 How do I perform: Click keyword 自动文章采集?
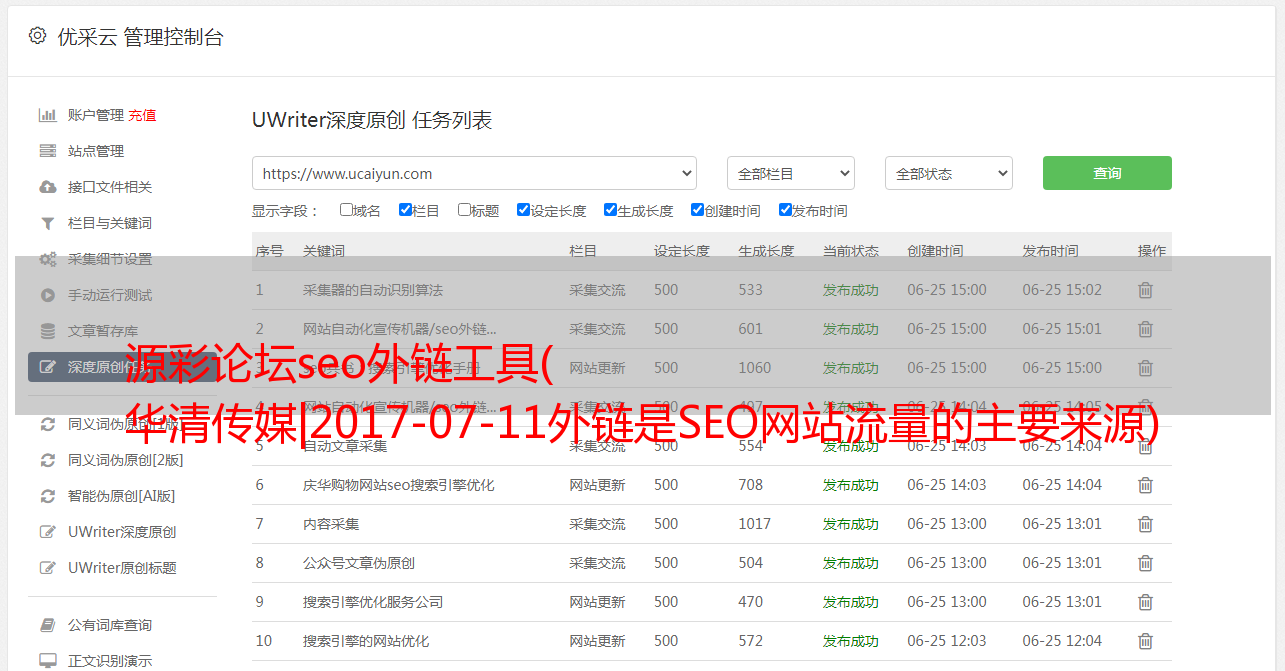click(345, 446)
